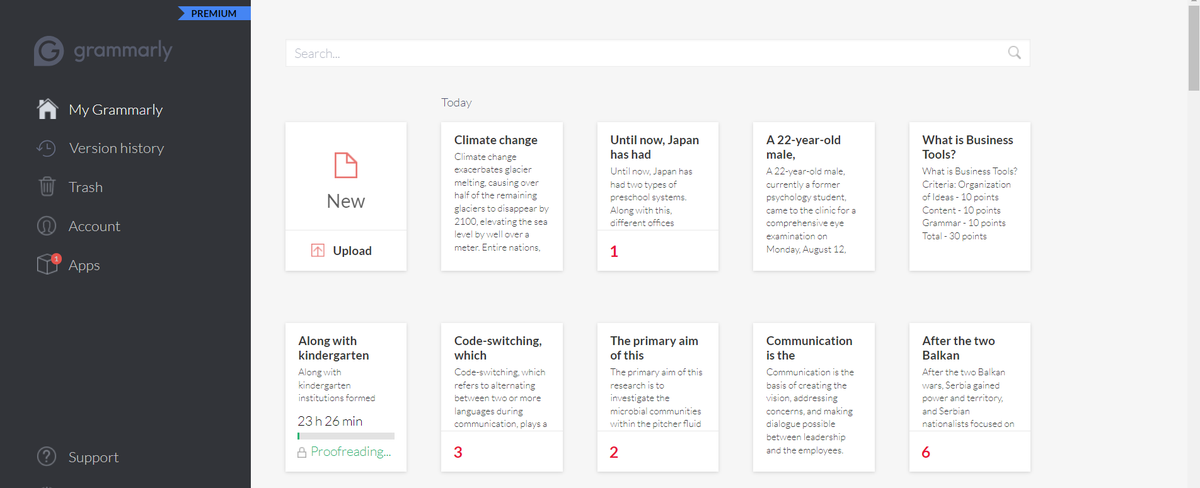Open the 'Code-switching, which' document

coord(502,397)
